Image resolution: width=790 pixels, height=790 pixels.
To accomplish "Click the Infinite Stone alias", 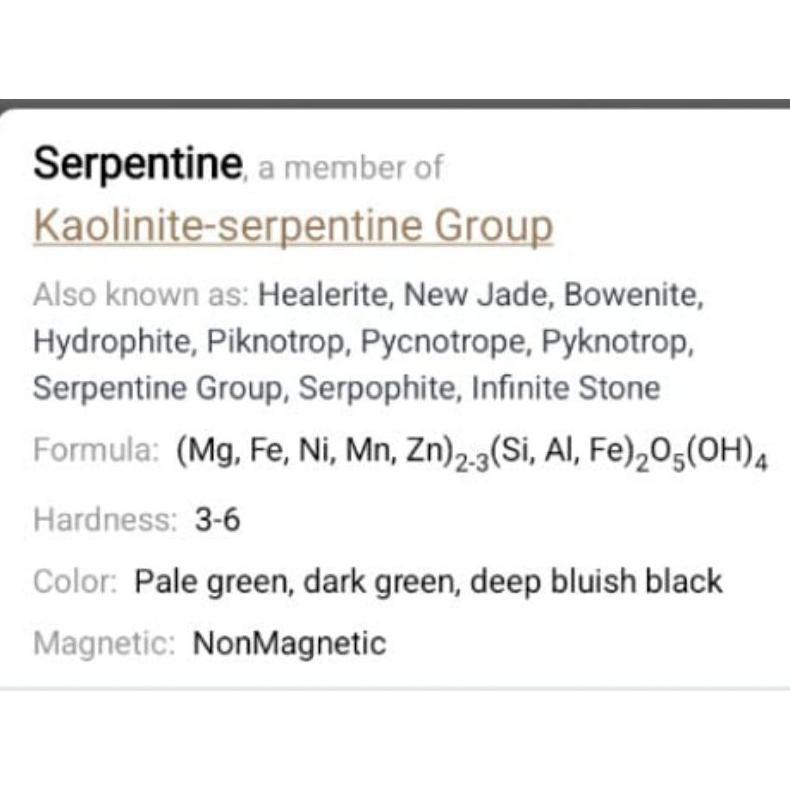I will [x=565, y=388].
